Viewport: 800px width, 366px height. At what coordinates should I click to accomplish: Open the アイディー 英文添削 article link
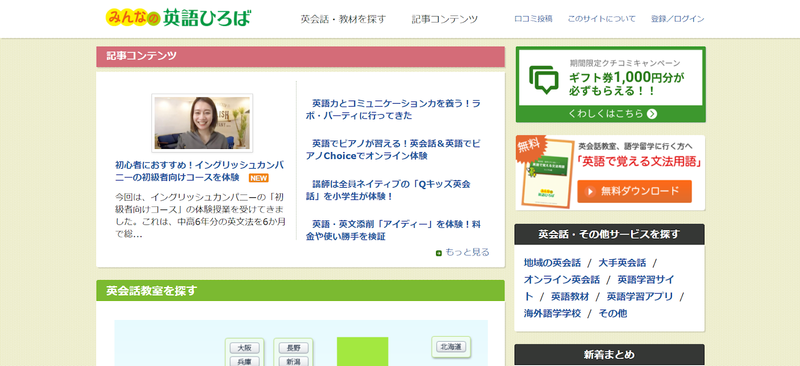393,230
